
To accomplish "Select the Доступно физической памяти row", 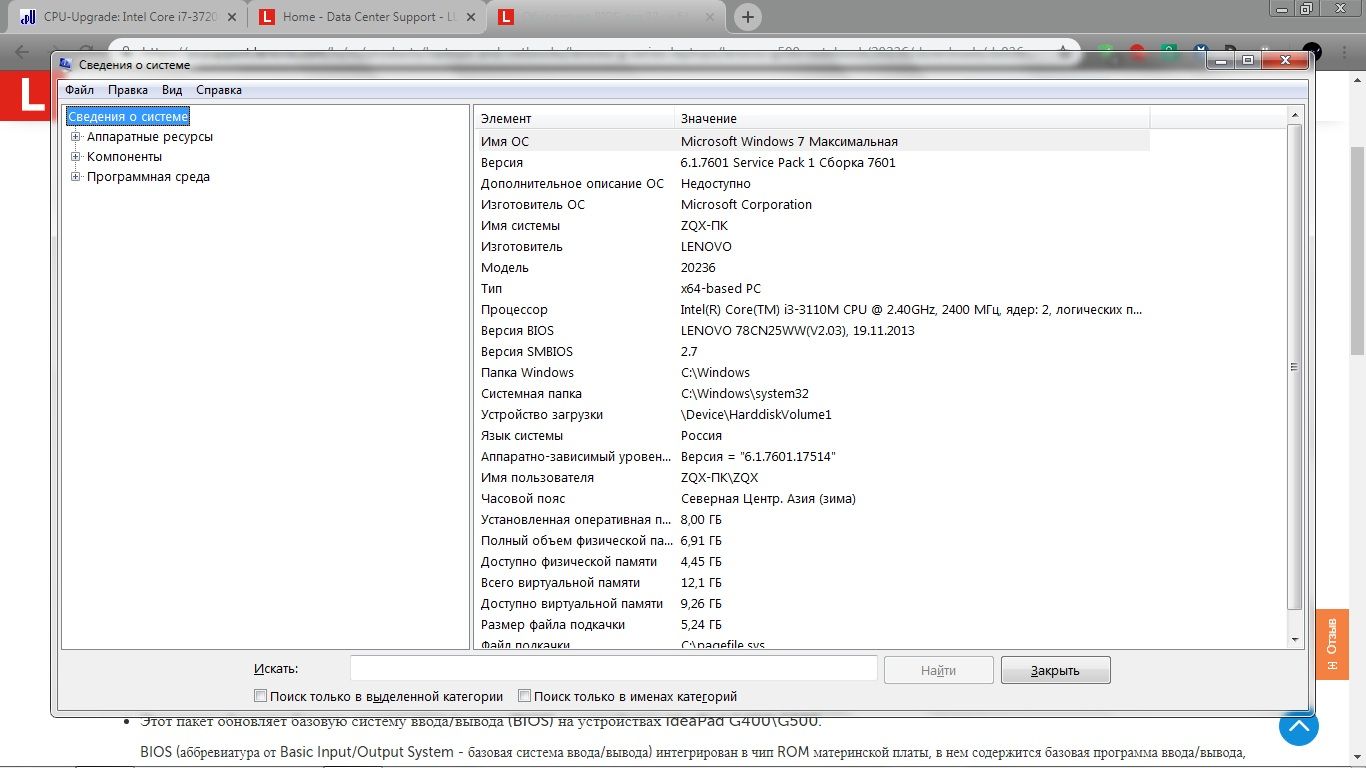I will click(811, 561).
